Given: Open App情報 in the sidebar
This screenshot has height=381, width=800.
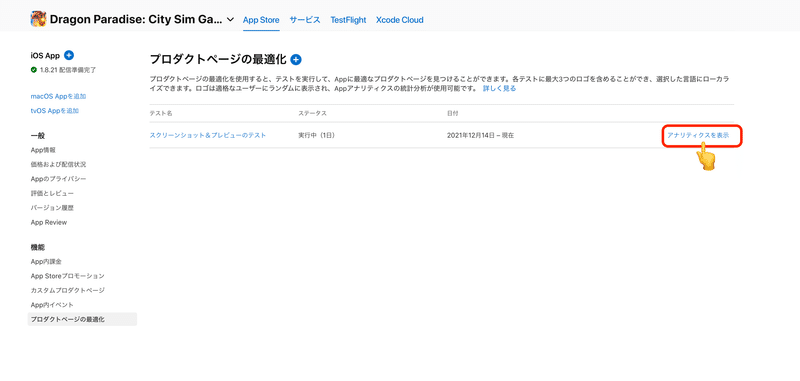Looking at the screenshot, I should (x=43, y=150).
